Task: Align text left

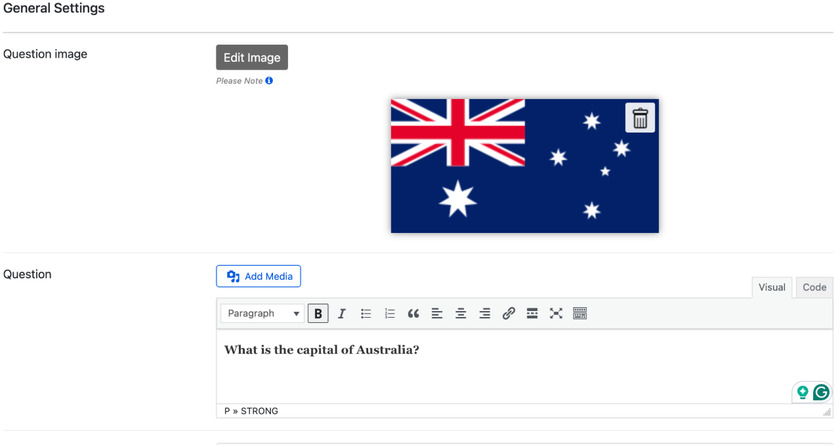Action: coord(437,313)
